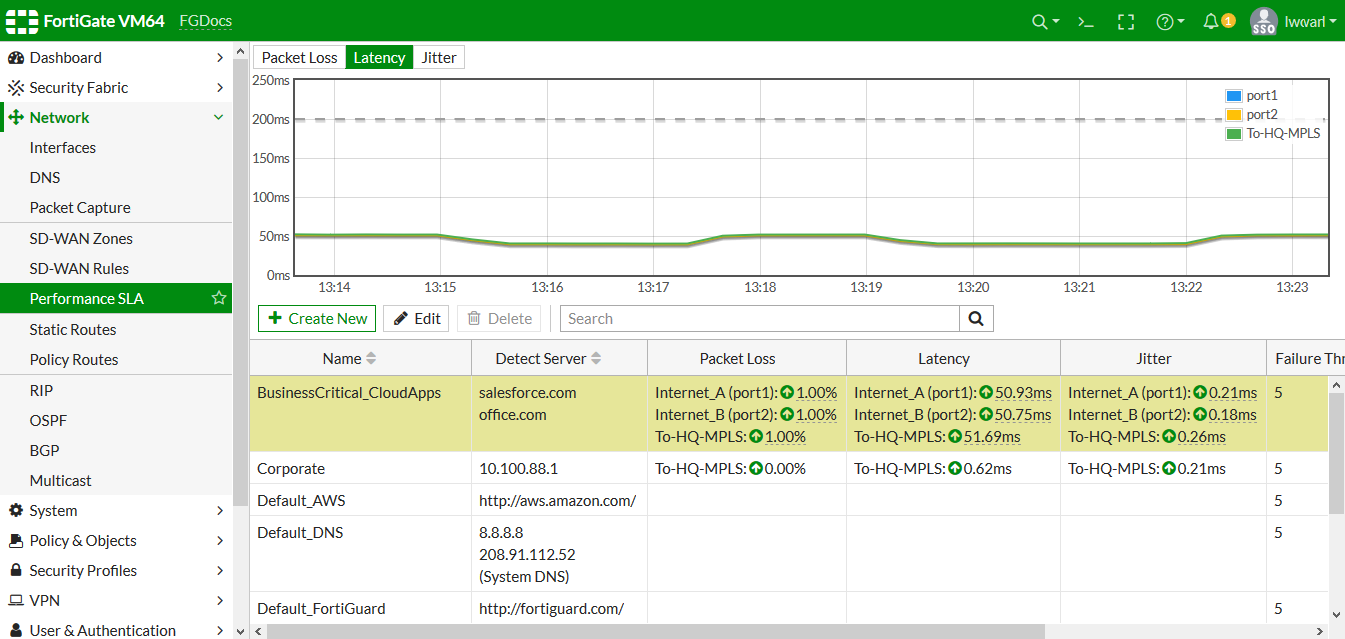Open the notifications bell
The image size is (1345, 639).
point(1213,20)
